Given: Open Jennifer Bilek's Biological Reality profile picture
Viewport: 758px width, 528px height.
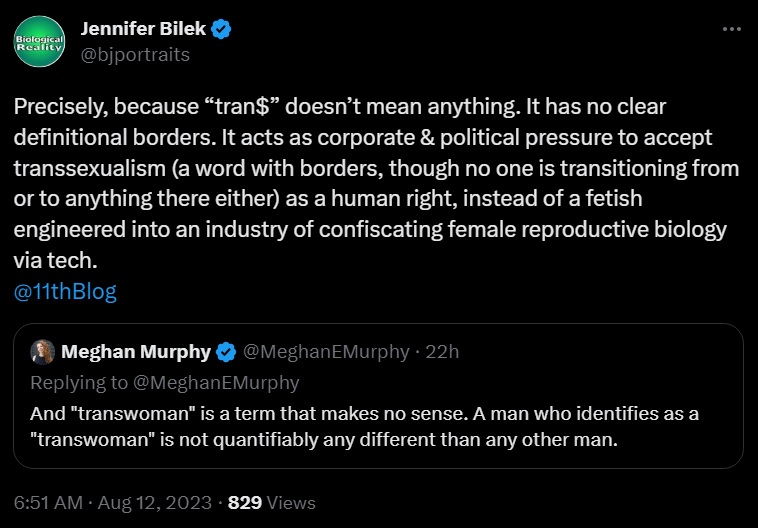Looking at the screenshot, I should click(39, 43).
